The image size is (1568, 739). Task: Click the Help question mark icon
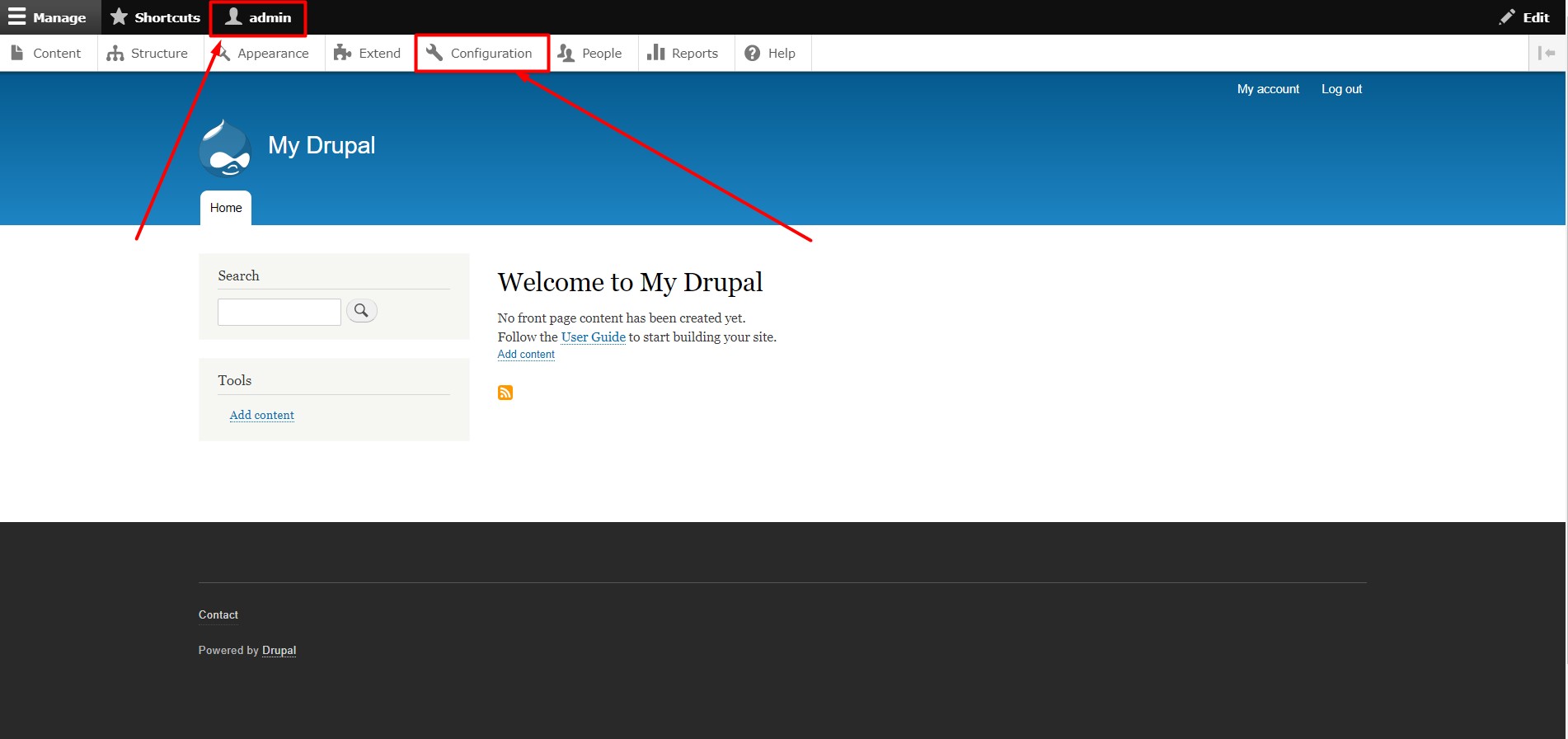[x=752, y=53]
